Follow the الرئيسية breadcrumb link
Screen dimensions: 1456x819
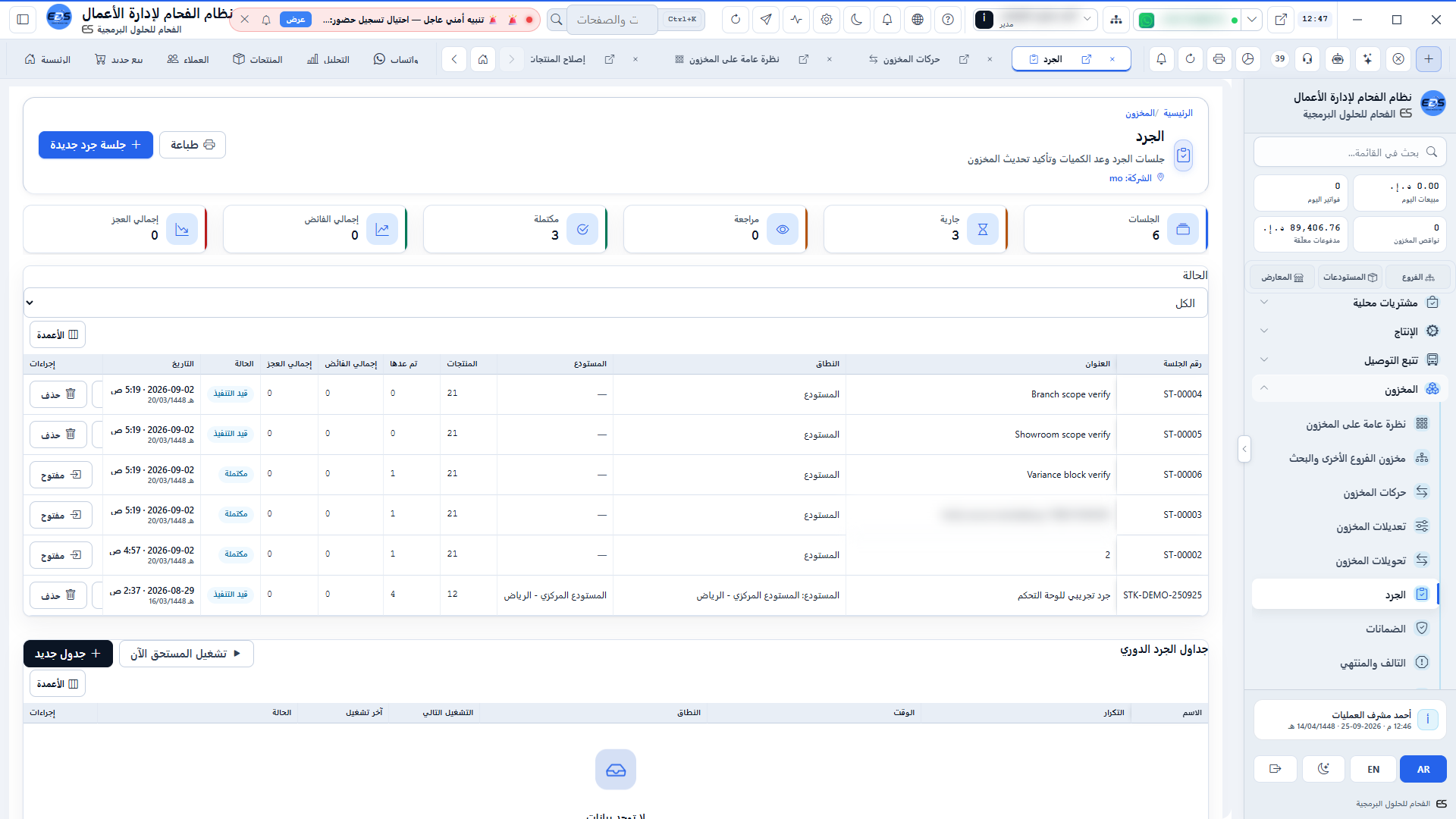pyautogui.click(x=1178, y=113)
